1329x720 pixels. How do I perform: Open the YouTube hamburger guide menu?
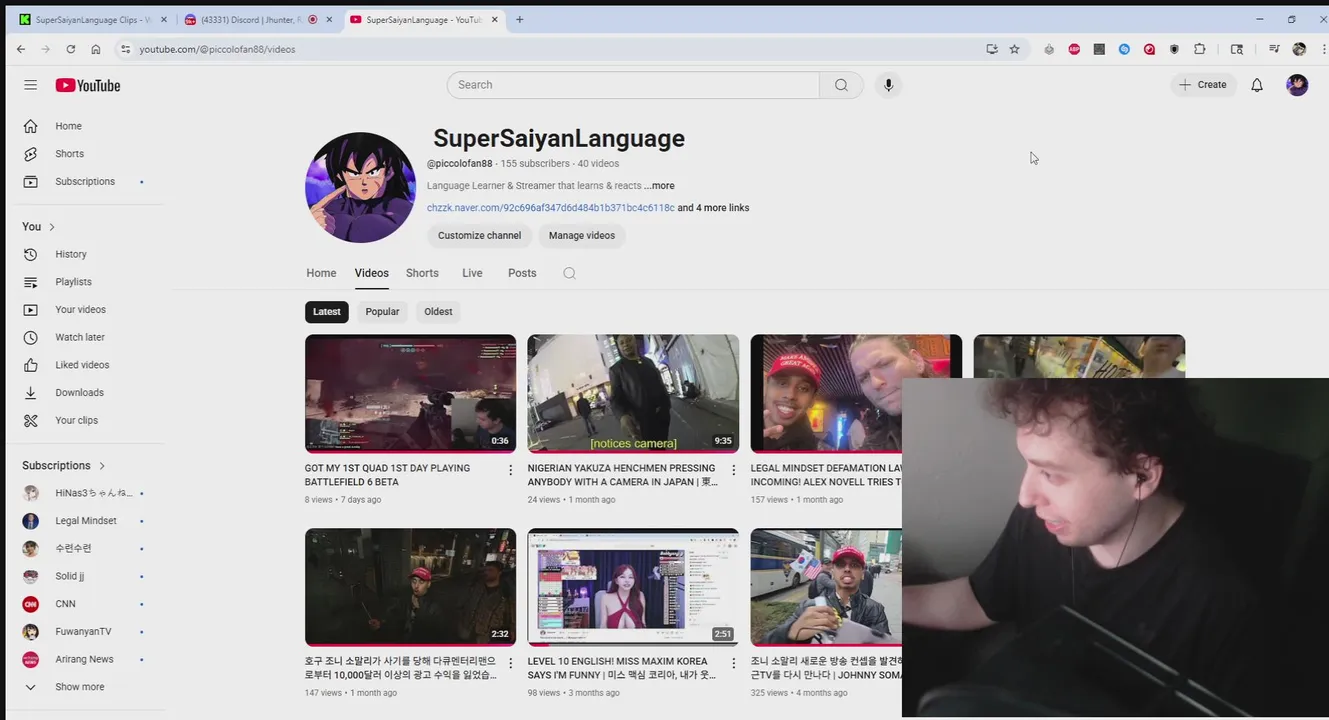point(30,85)
